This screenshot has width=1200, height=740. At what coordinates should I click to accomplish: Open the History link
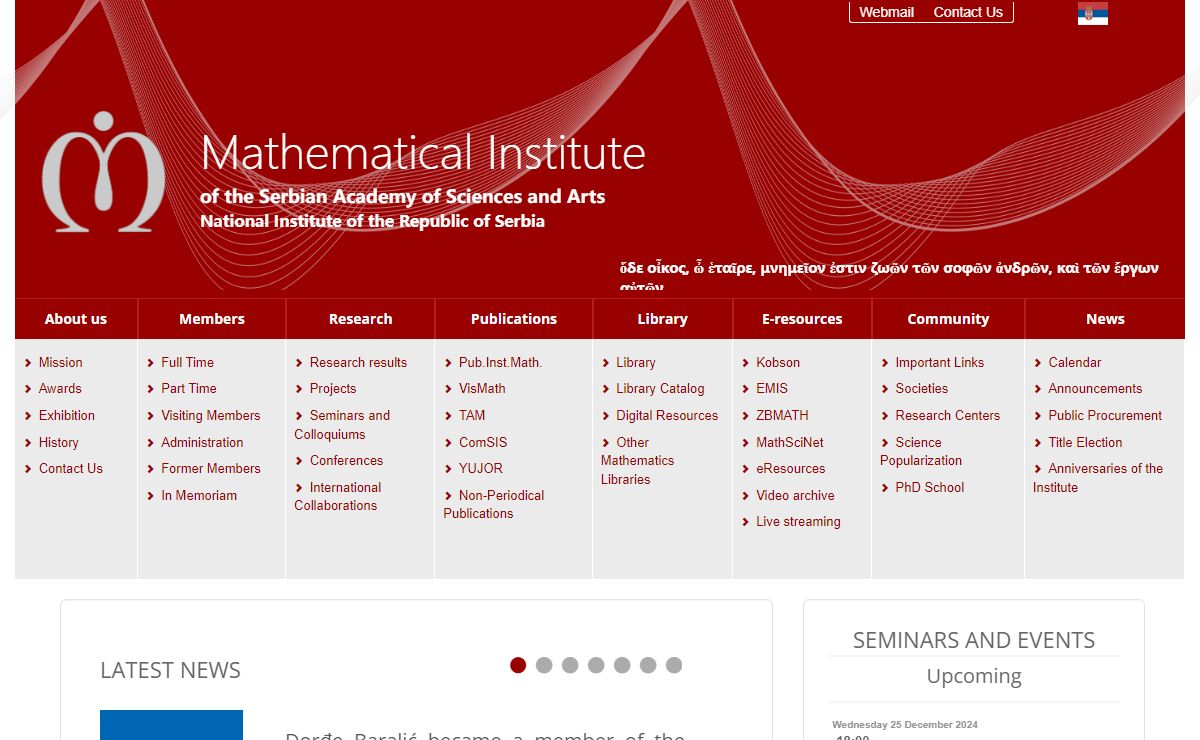pyautogui.click(x=58, y=442)
